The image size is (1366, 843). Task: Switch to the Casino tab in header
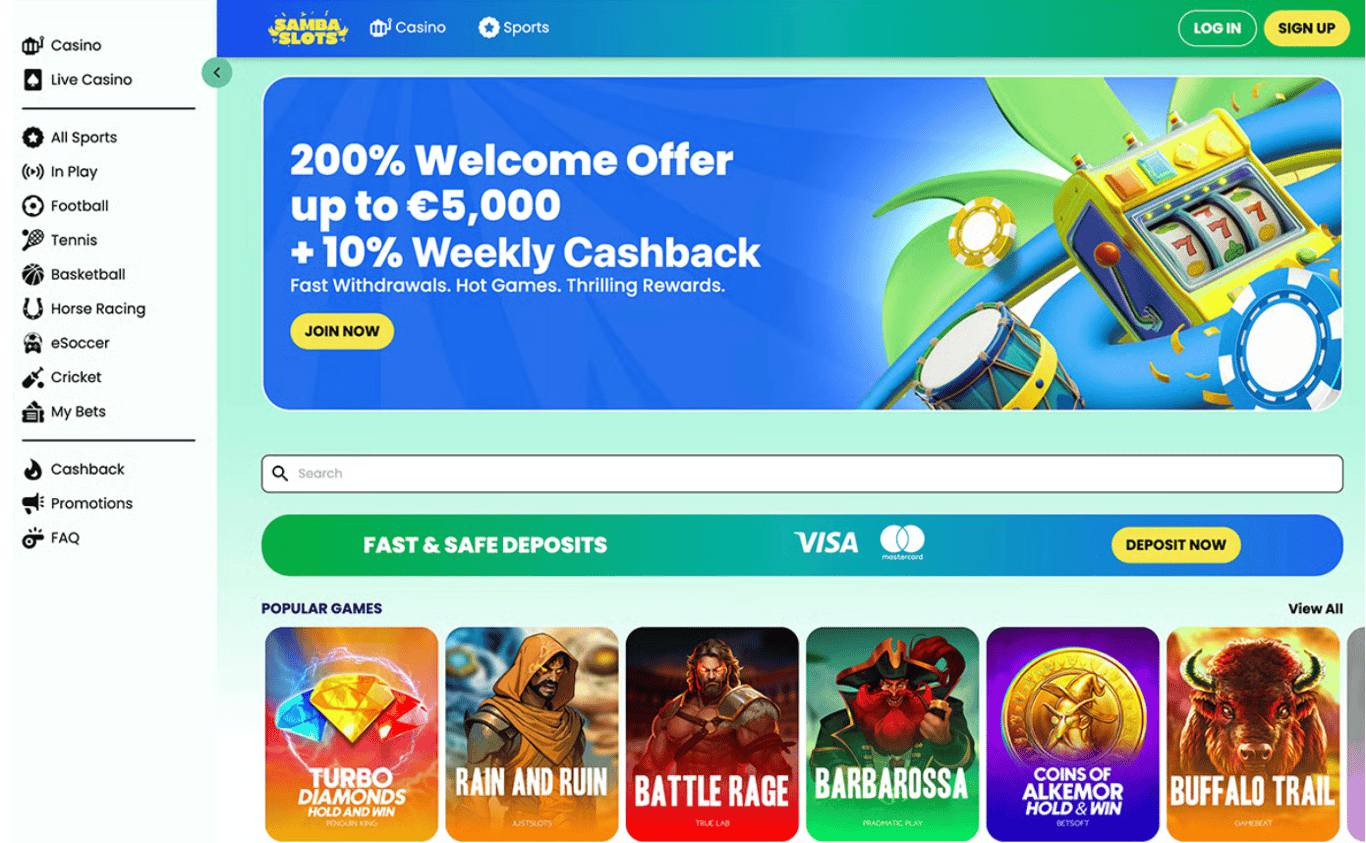407,28
